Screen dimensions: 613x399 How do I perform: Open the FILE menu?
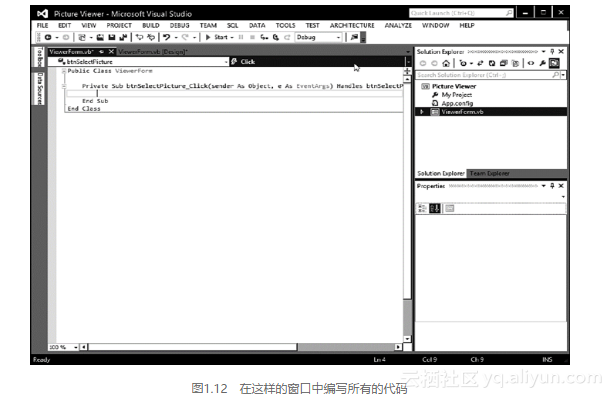tap(42, 25)
